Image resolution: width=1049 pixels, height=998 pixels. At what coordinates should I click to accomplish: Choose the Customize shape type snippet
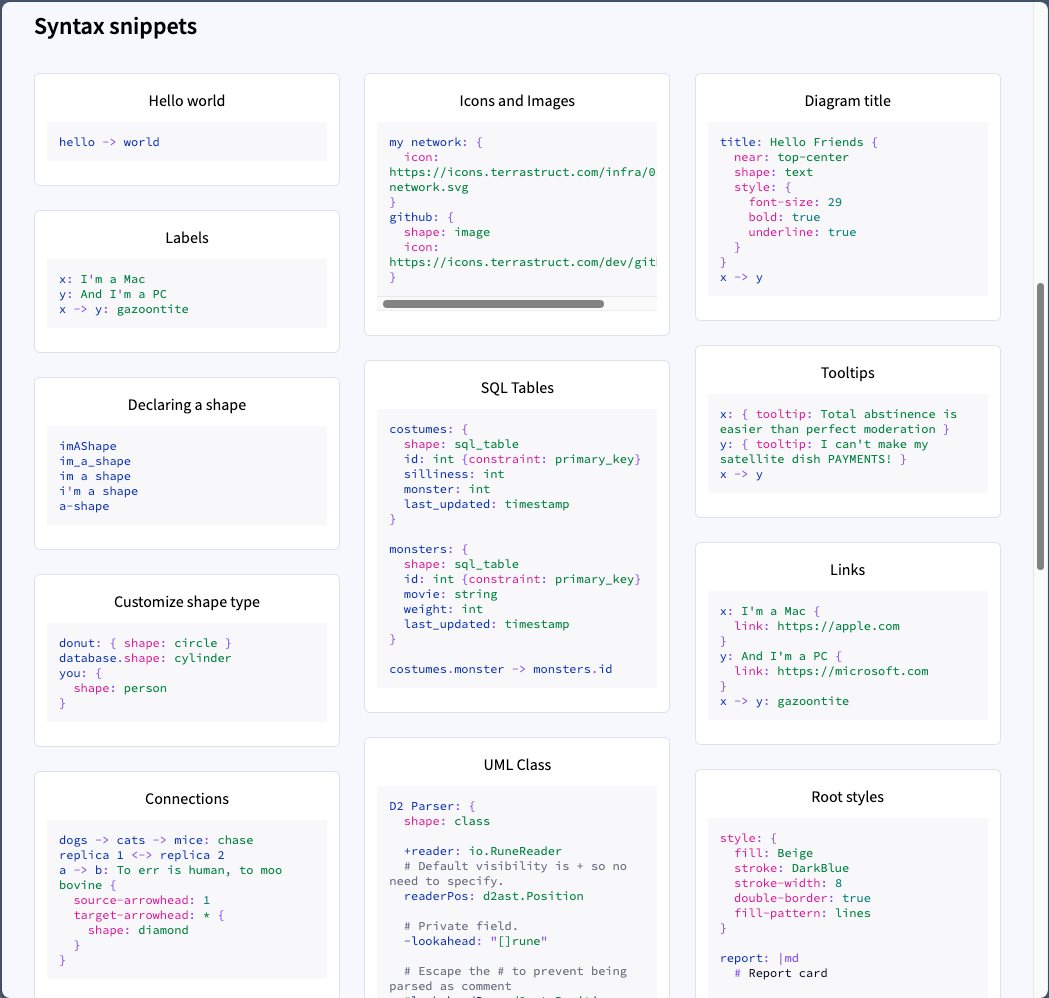tap(187, 660)
